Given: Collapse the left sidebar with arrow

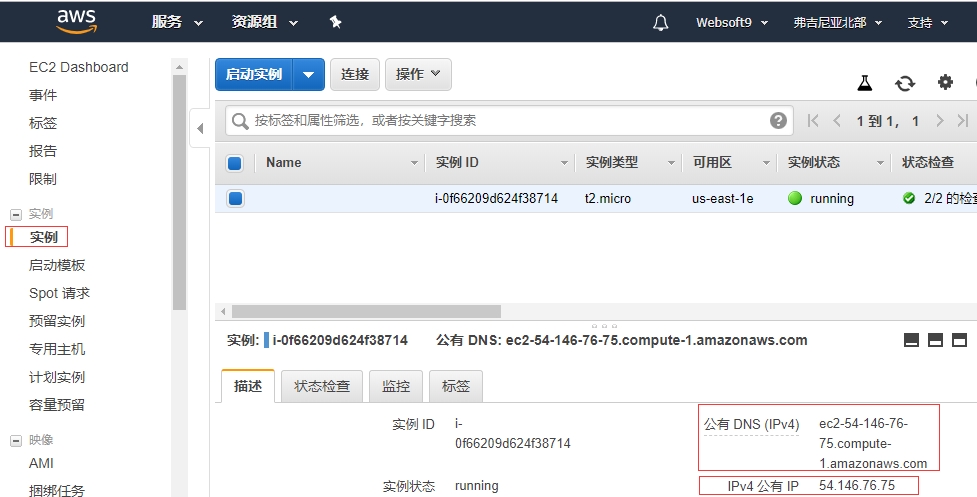Looking at the screenshot, I should point(200,128).
